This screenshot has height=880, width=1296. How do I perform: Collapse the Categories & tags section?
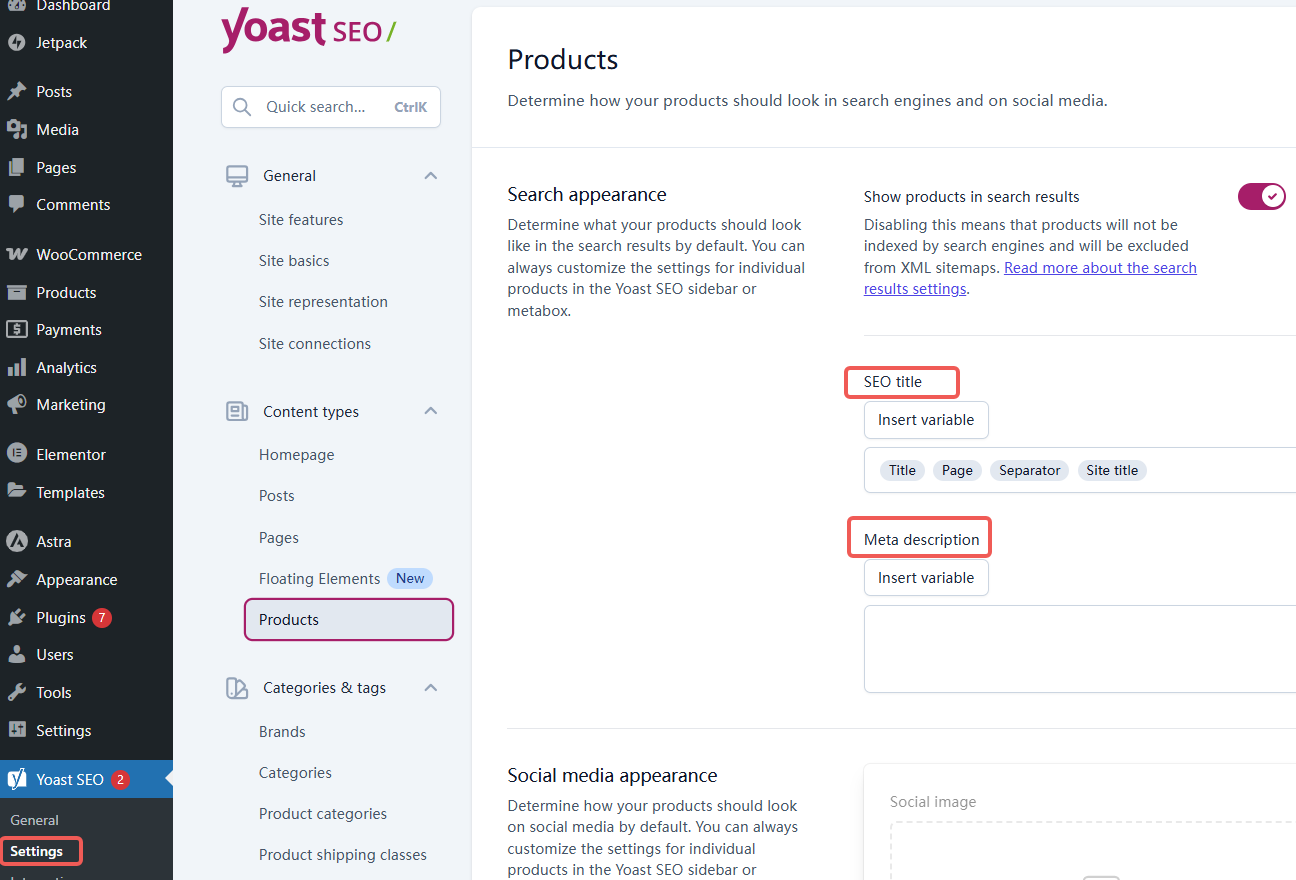(430, 687)
